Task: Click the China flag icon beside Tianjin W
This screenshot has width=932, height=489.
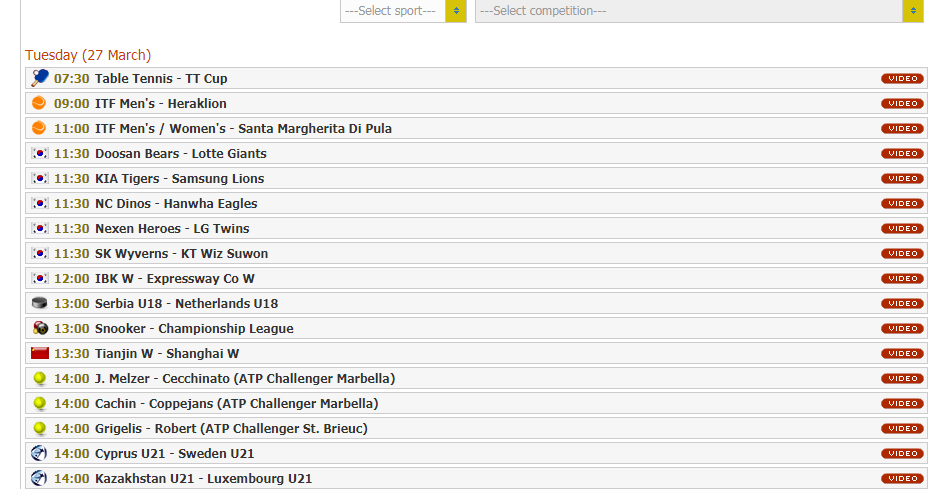Action: click(40, 353)
